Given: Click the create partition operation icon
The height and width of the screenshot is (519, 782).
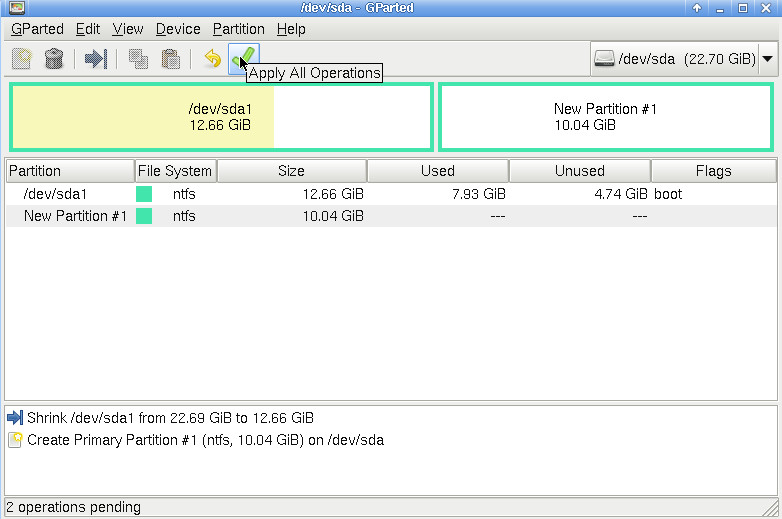Looking at the screenshot, I should [x=15, y=440].
